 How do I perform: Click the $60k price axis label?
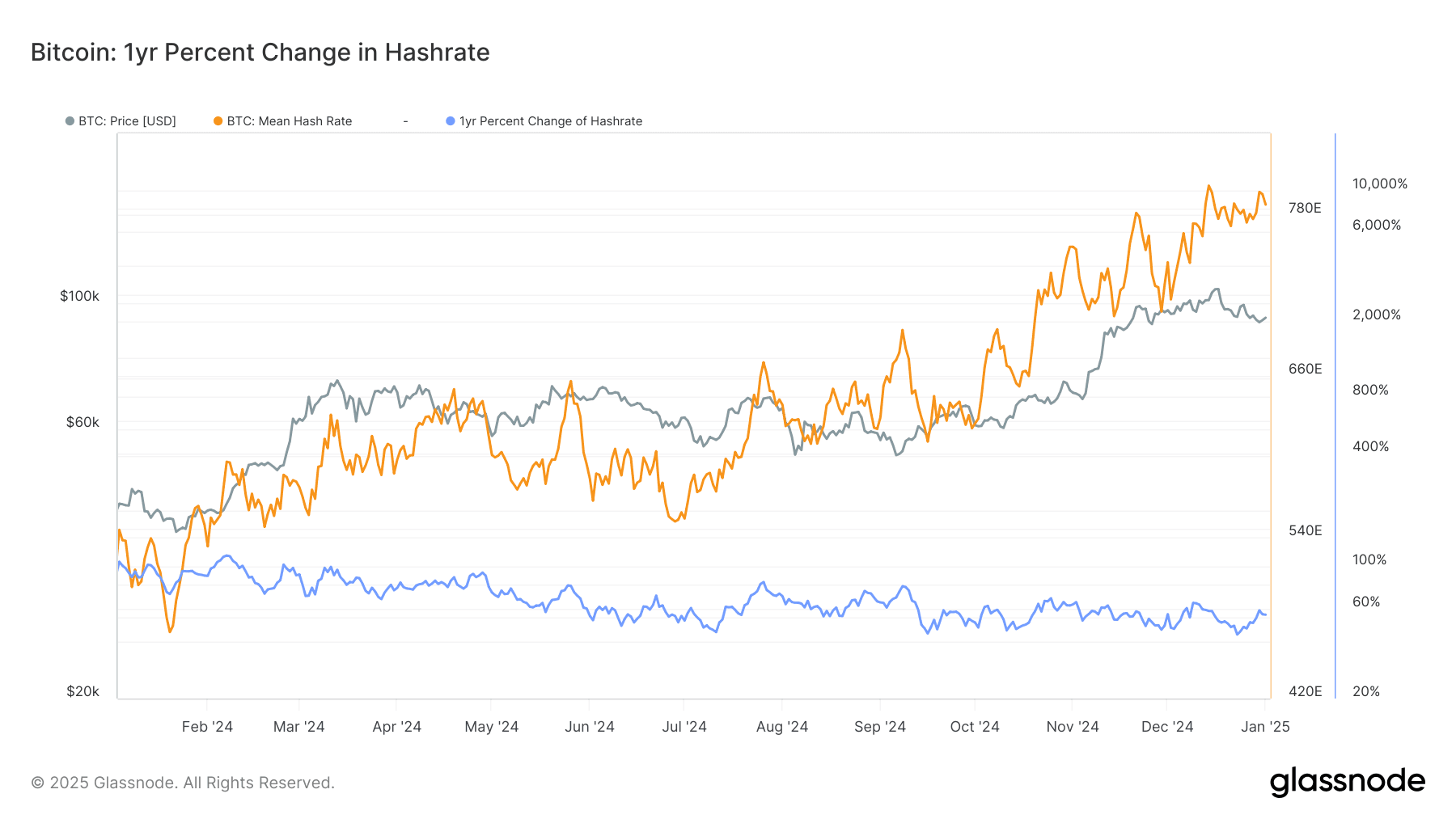tap(83, 422)
